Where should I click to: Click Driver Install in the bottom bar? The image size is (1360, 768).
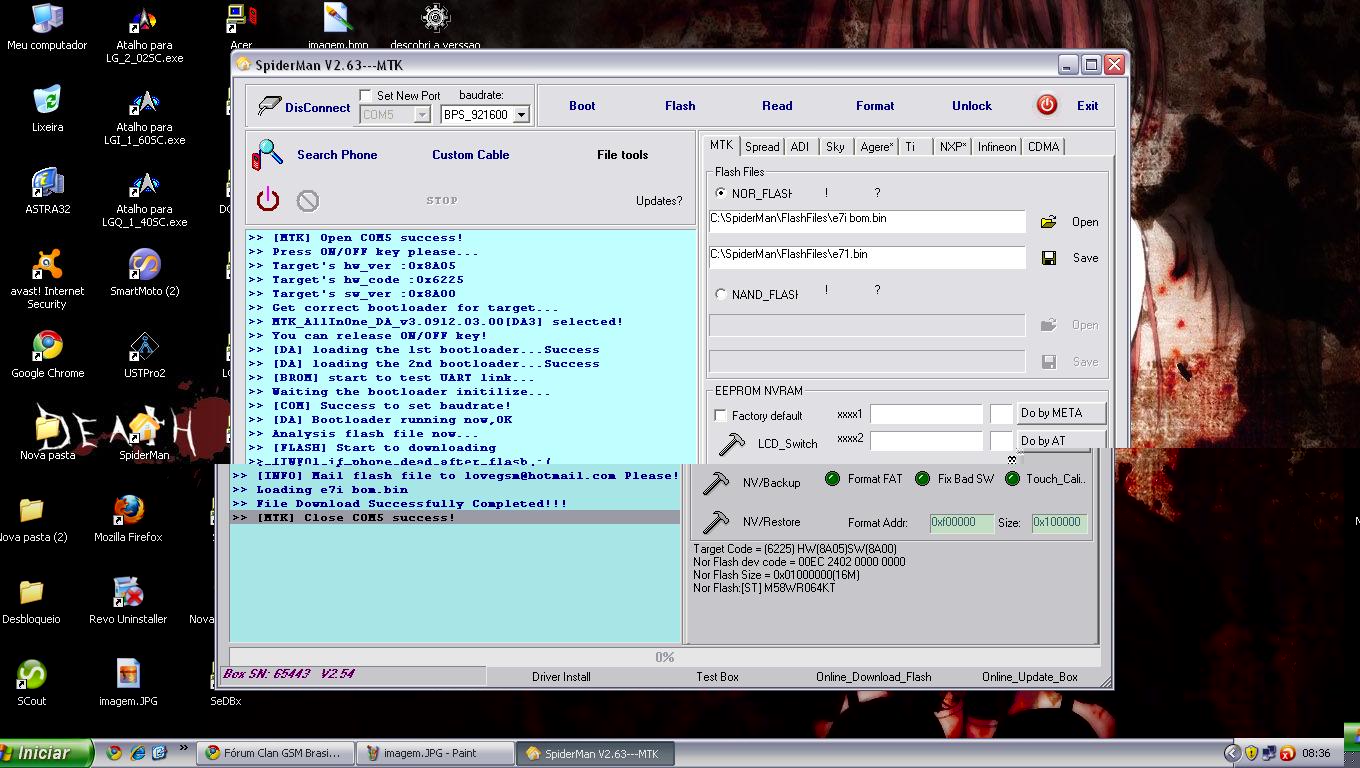pos(561,677)
